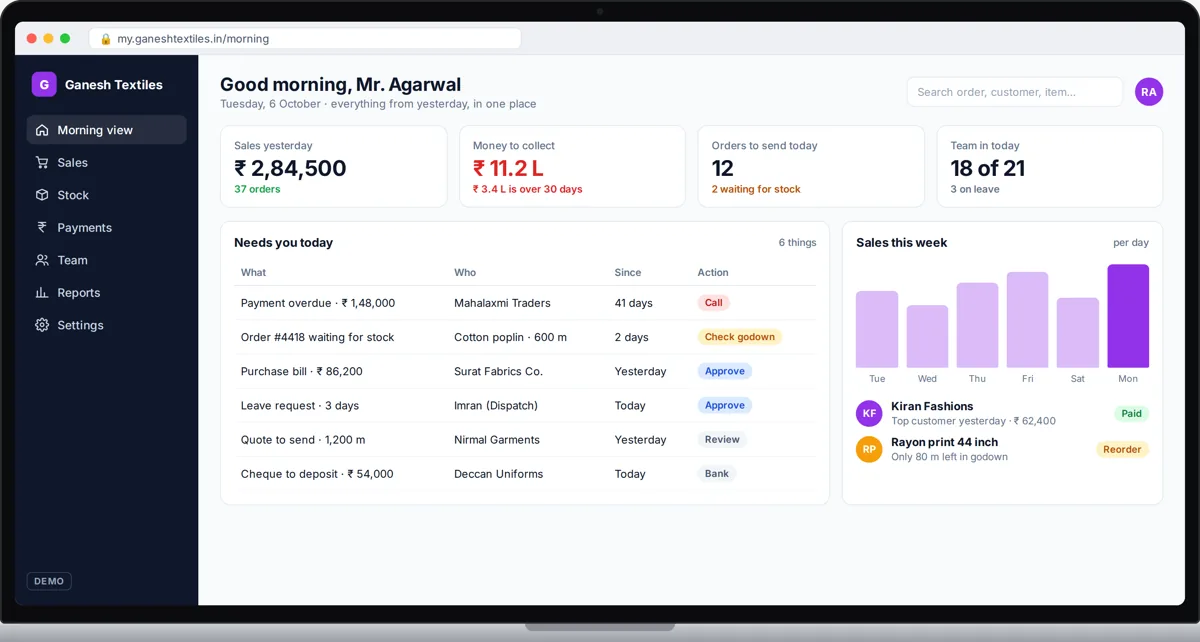Focus the search order, customer, item field
1200x642 pixels.
pos(1015,92)
